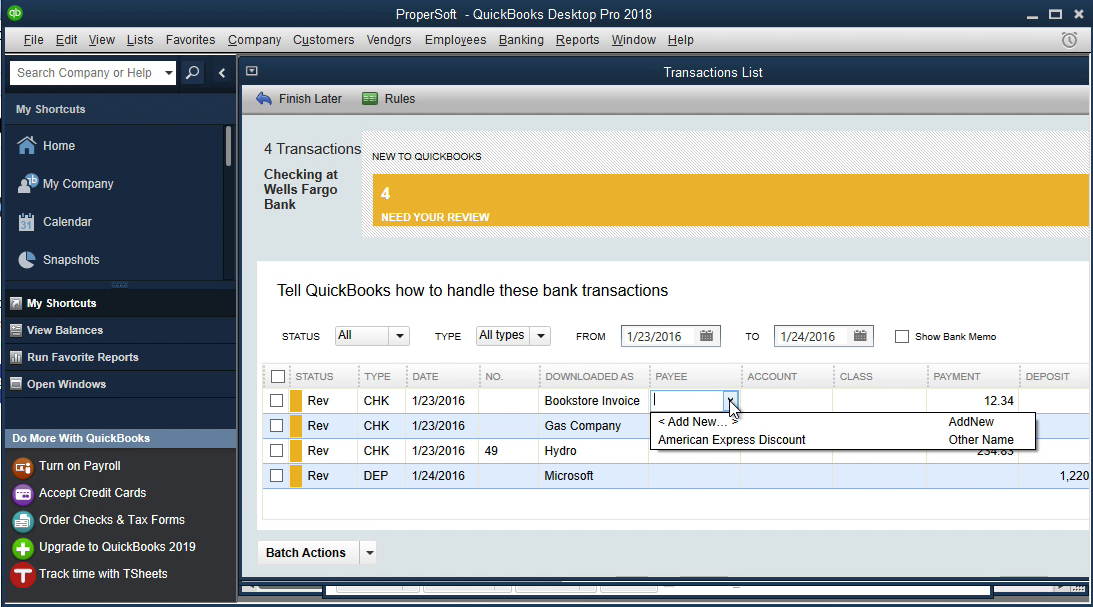Click the Accept Credit Cards icon
Image resolution: width=1093 pixels, height=607 pixels.
coord(23,494)
